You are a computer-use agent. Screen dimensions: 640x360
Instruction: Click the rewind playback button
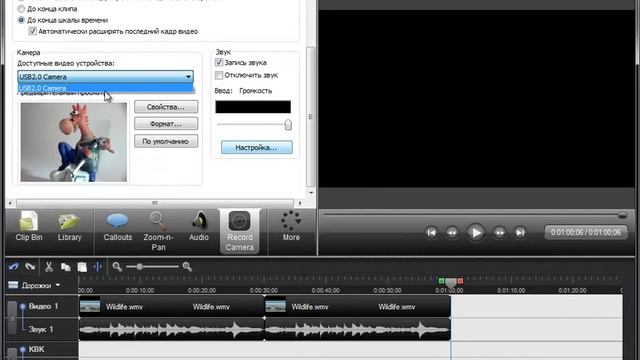point(452,233)
